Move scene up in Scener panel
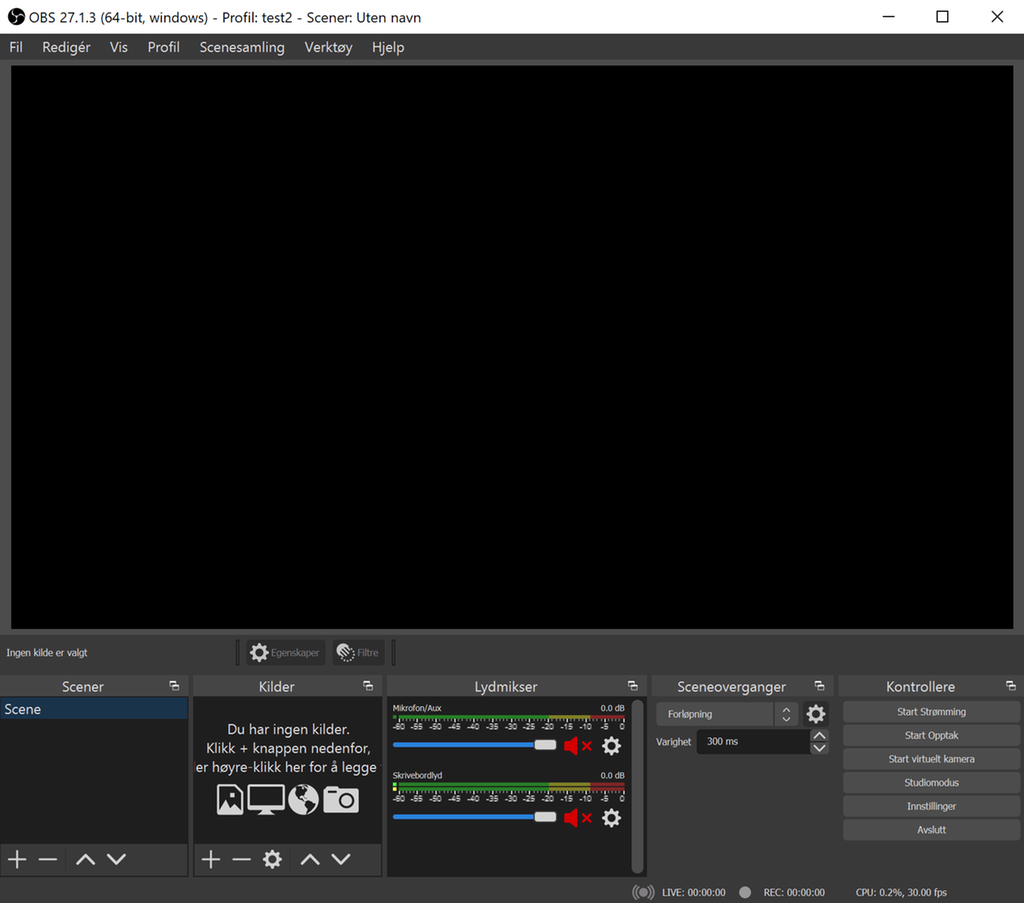 pos(86,859)
